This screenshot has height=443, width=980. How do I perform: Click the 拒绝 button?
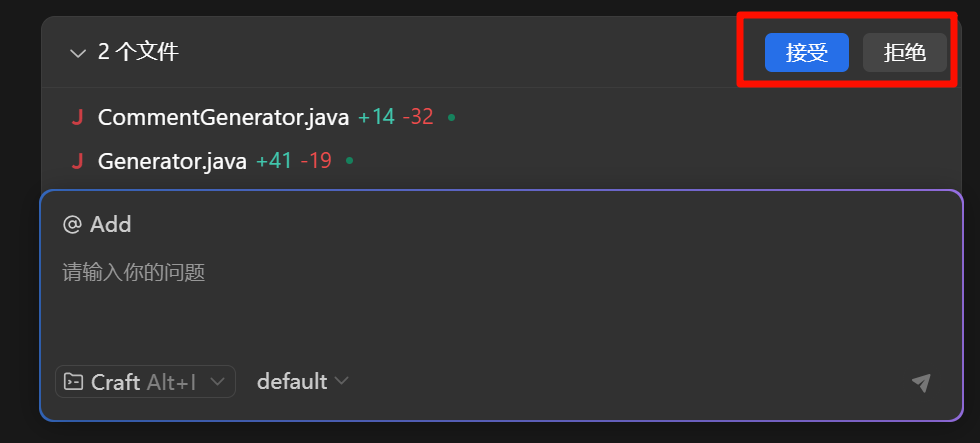904,53
